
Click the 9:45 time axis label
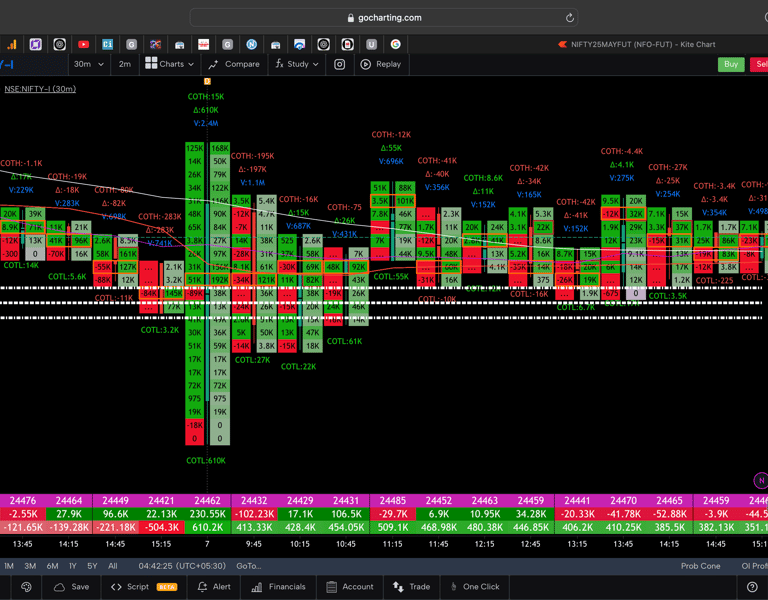[254, 544]
